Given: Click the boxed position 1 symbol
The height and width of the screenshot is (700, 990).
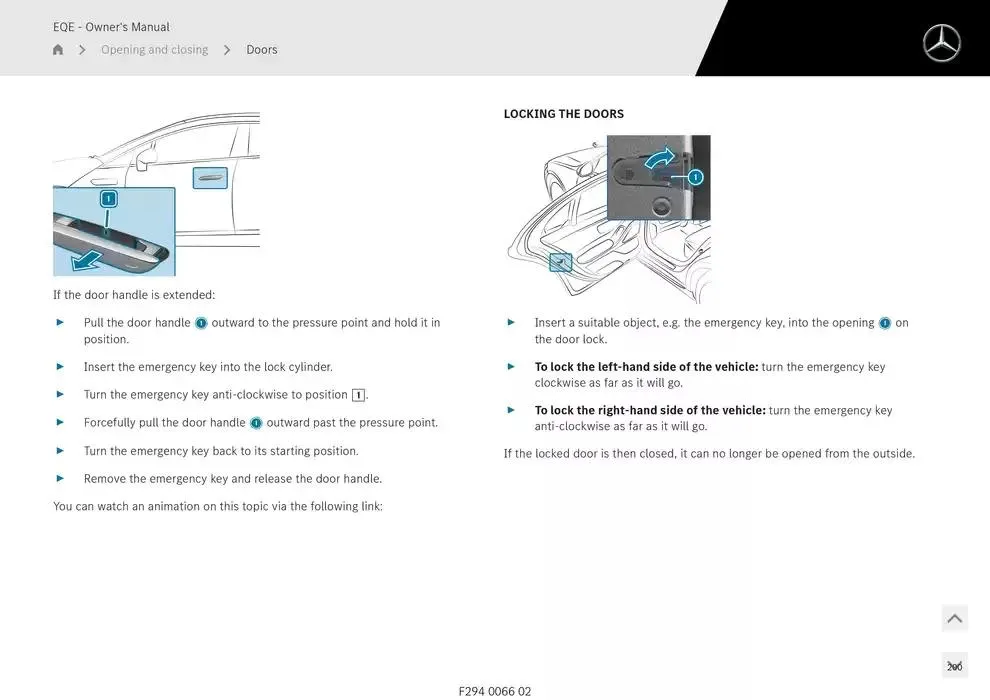Looking at the screenshot, I should pyautogui.click(x=358, y=395).
